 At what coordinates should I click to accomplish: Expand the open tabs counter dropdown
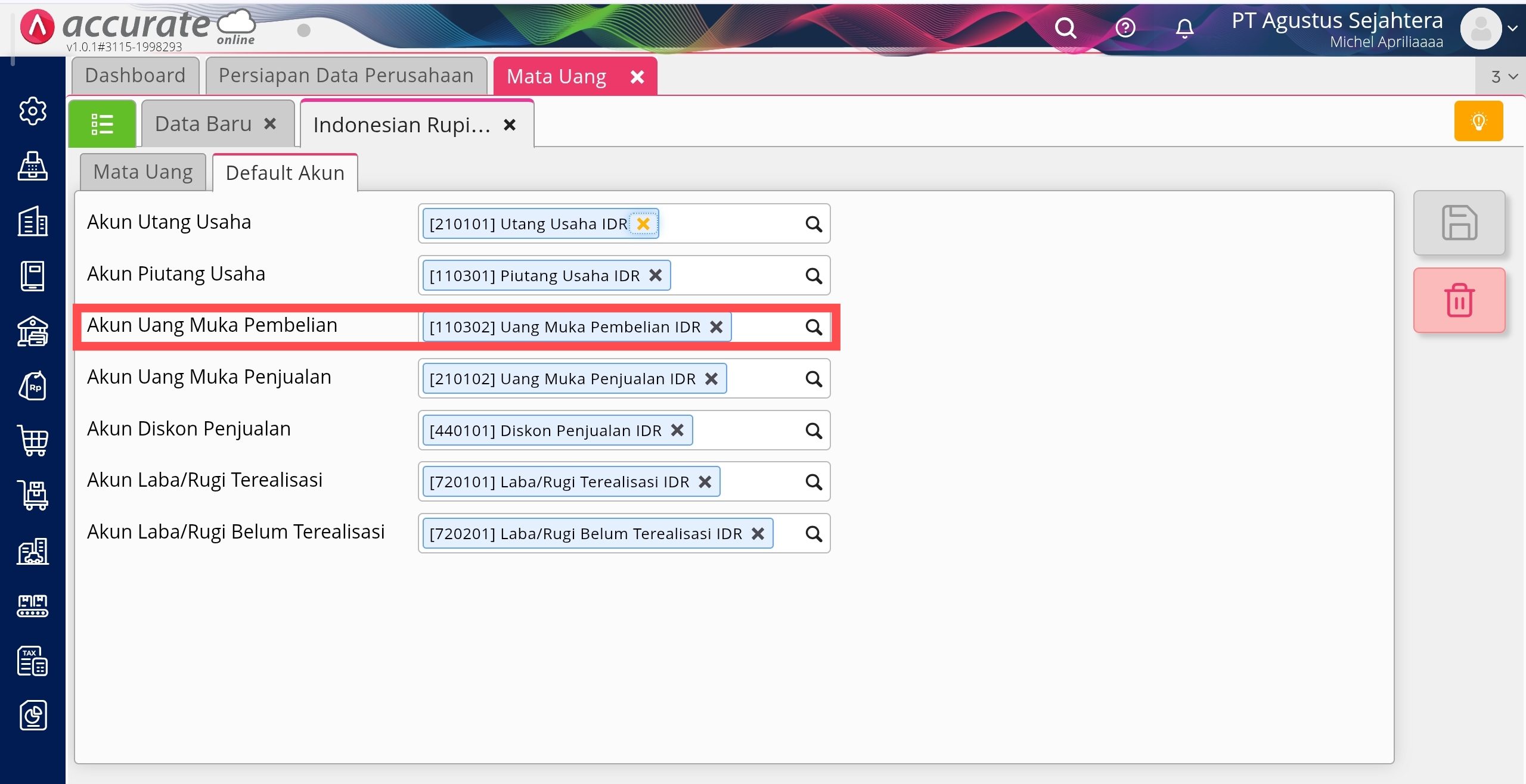(x=1503, y=76)
